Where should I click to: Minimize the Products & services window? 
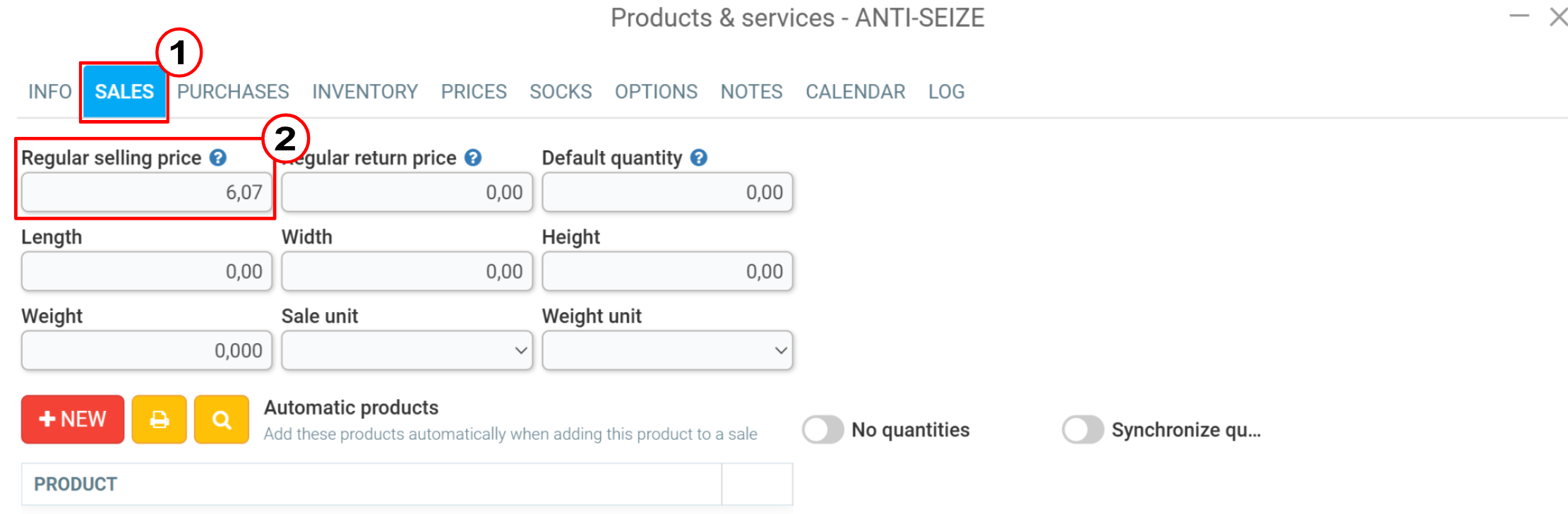(x=1519, y=16)
